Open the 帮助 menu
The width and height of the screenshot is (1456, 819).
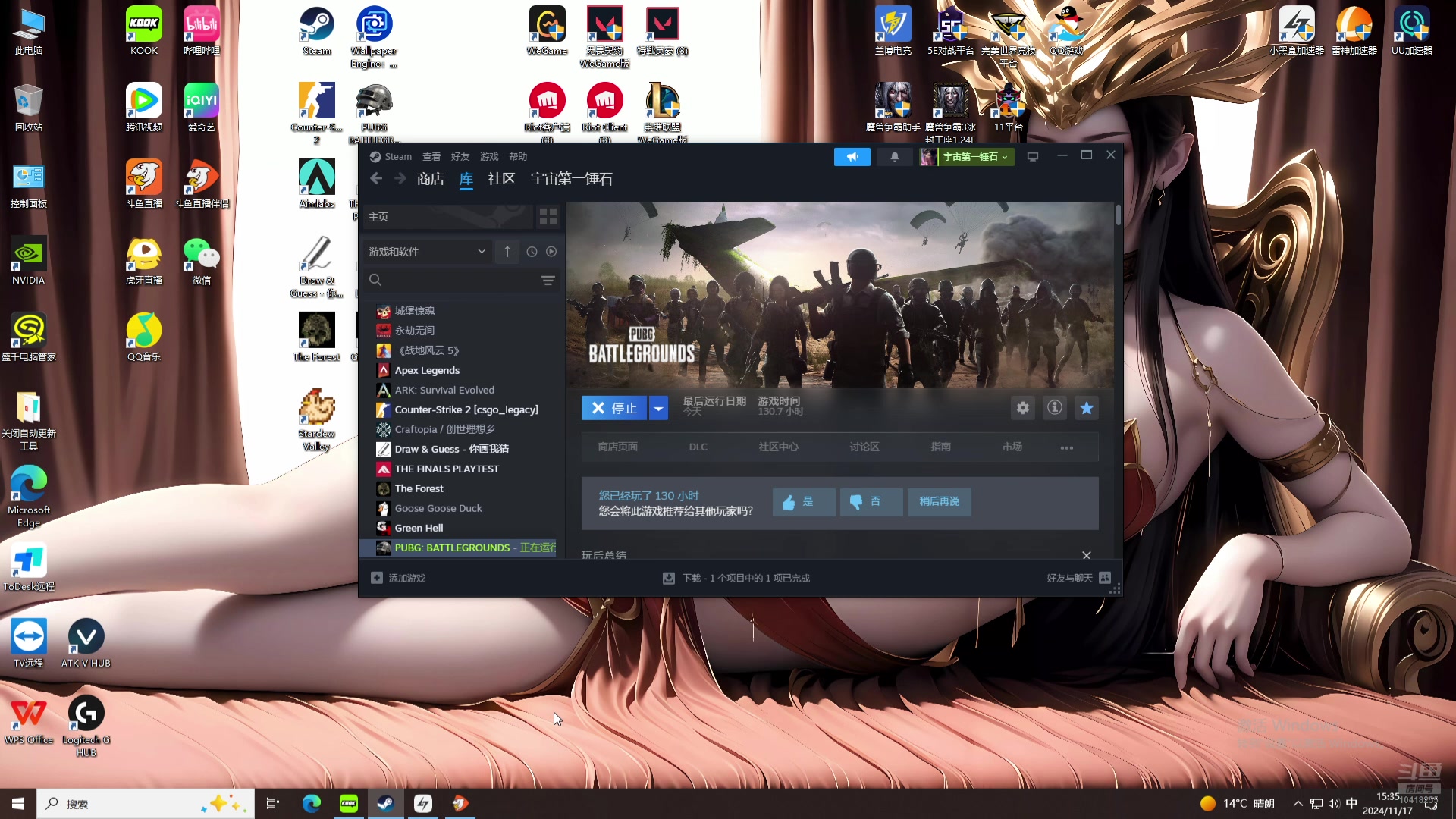pyautogui.click(x=518, y=157)
